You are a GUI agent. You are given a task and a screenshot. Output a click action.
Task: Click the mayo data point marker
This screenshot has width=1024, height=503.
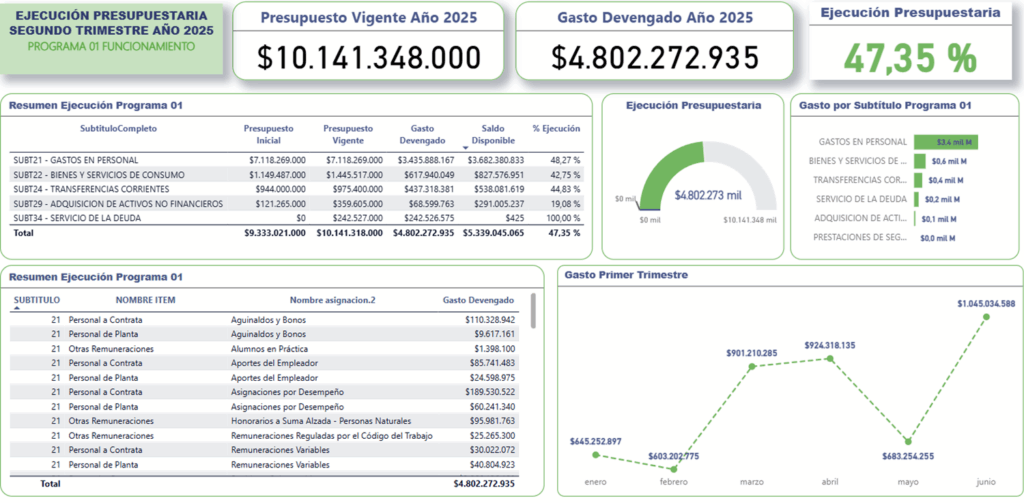coord(909,441)
